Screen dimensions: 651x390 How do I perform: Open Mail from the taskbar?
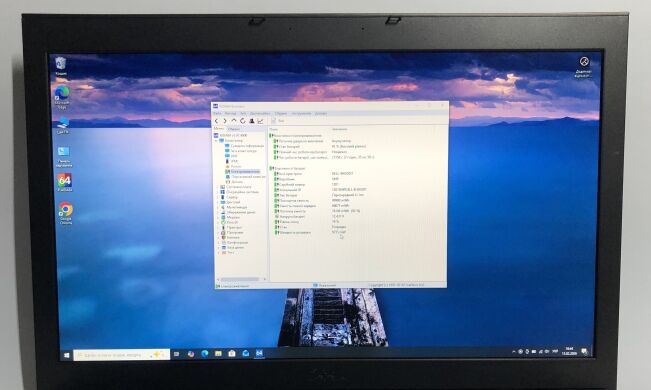(x=245, y=353)
